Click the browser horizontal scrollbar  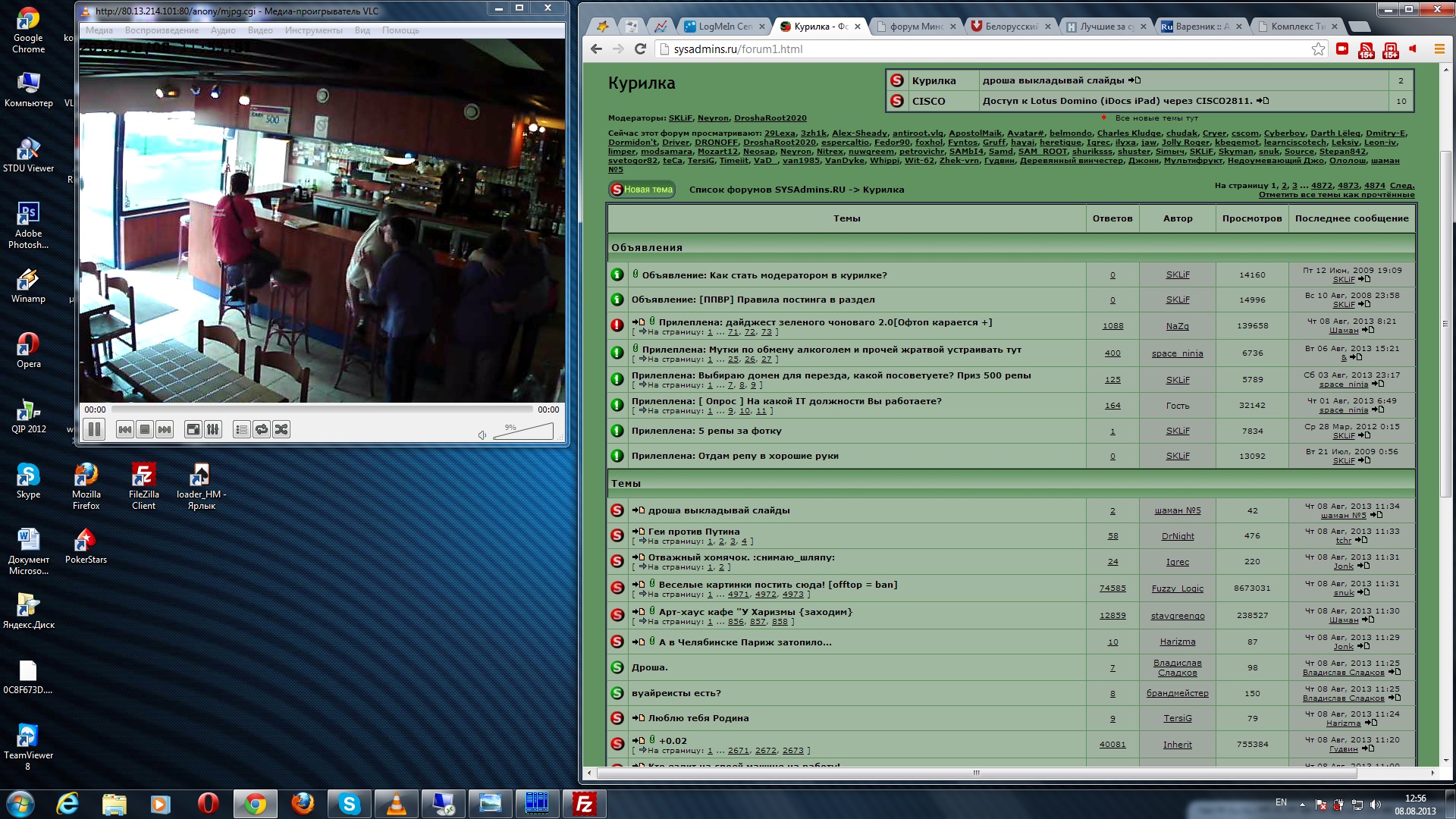click(x=976, y=773)
